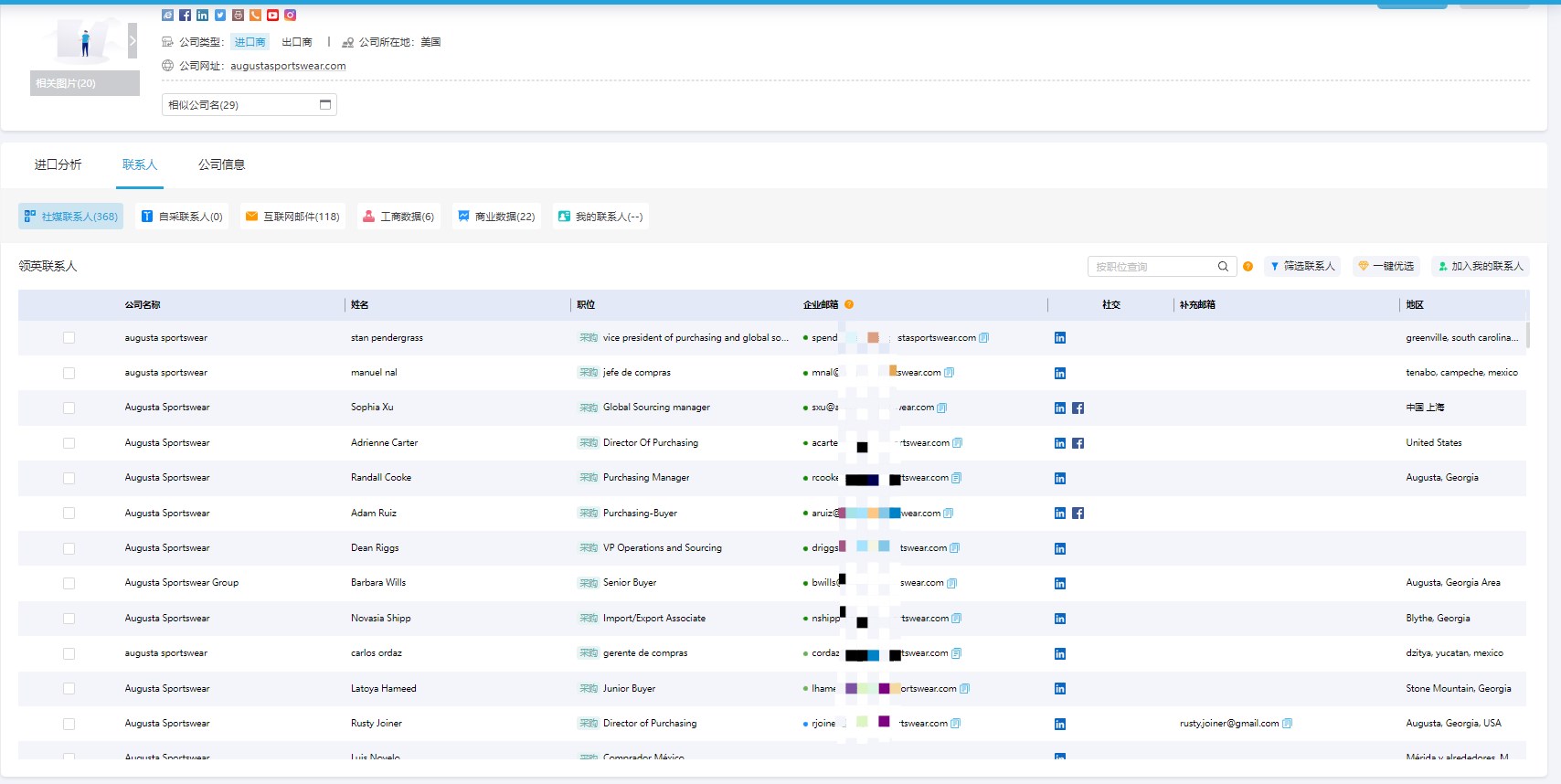1561x784 pixels.
Task: Open the augustasportswear.com website link
Action: pyautogui.click(x=288, y=66)
